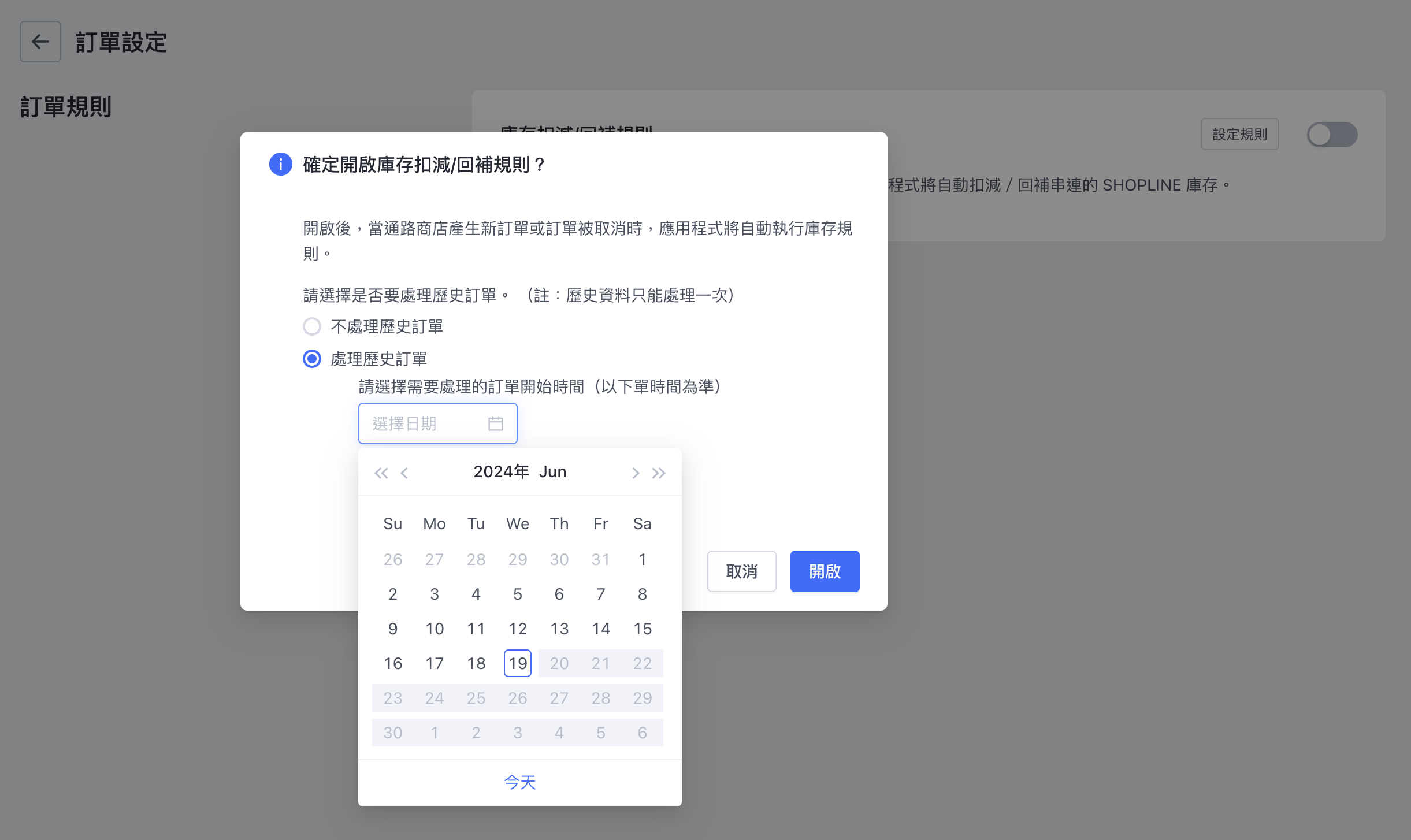Pick June 13 in the calendar
1411x840 pixels.
pyautogui.click(x=559, y=629)
